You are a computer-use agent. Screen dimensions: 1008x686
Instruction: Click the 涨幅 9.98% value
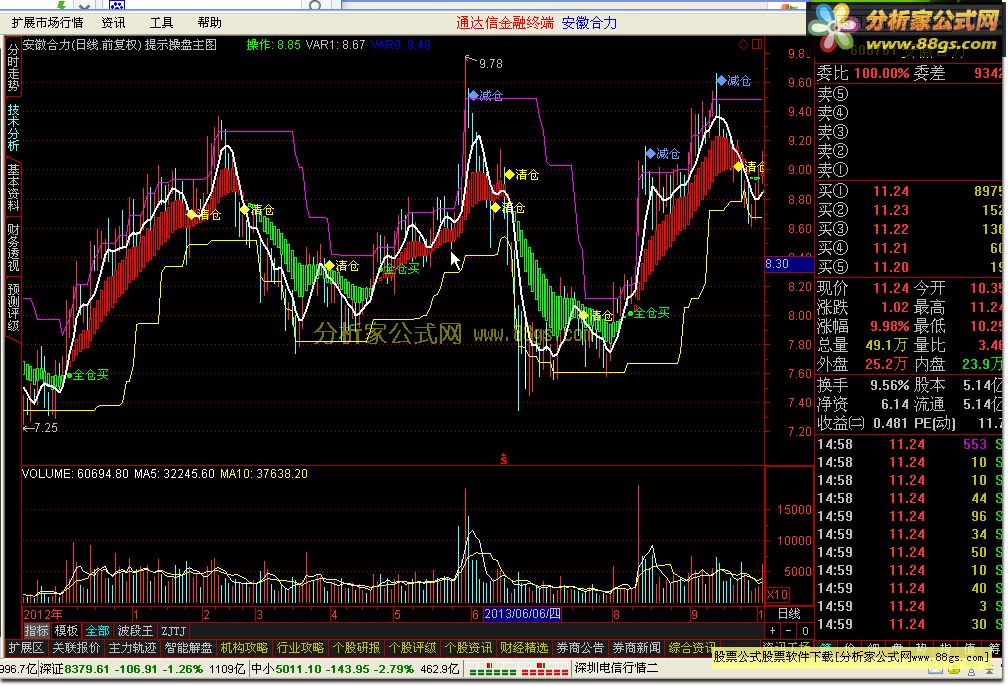click(x=890, y=326)
